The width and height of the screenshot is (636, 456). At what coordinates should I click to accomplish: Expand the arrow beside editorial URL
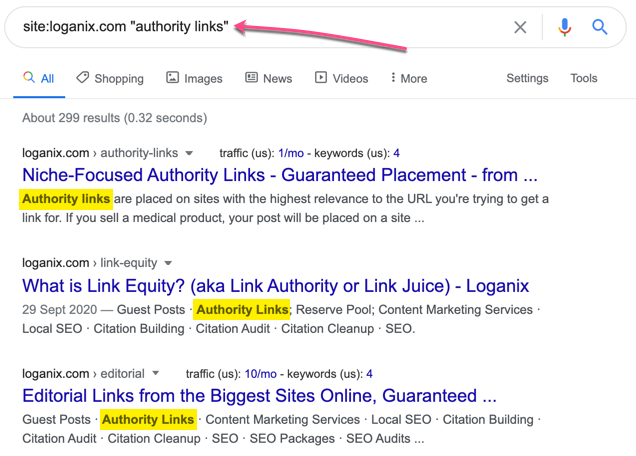155,373
